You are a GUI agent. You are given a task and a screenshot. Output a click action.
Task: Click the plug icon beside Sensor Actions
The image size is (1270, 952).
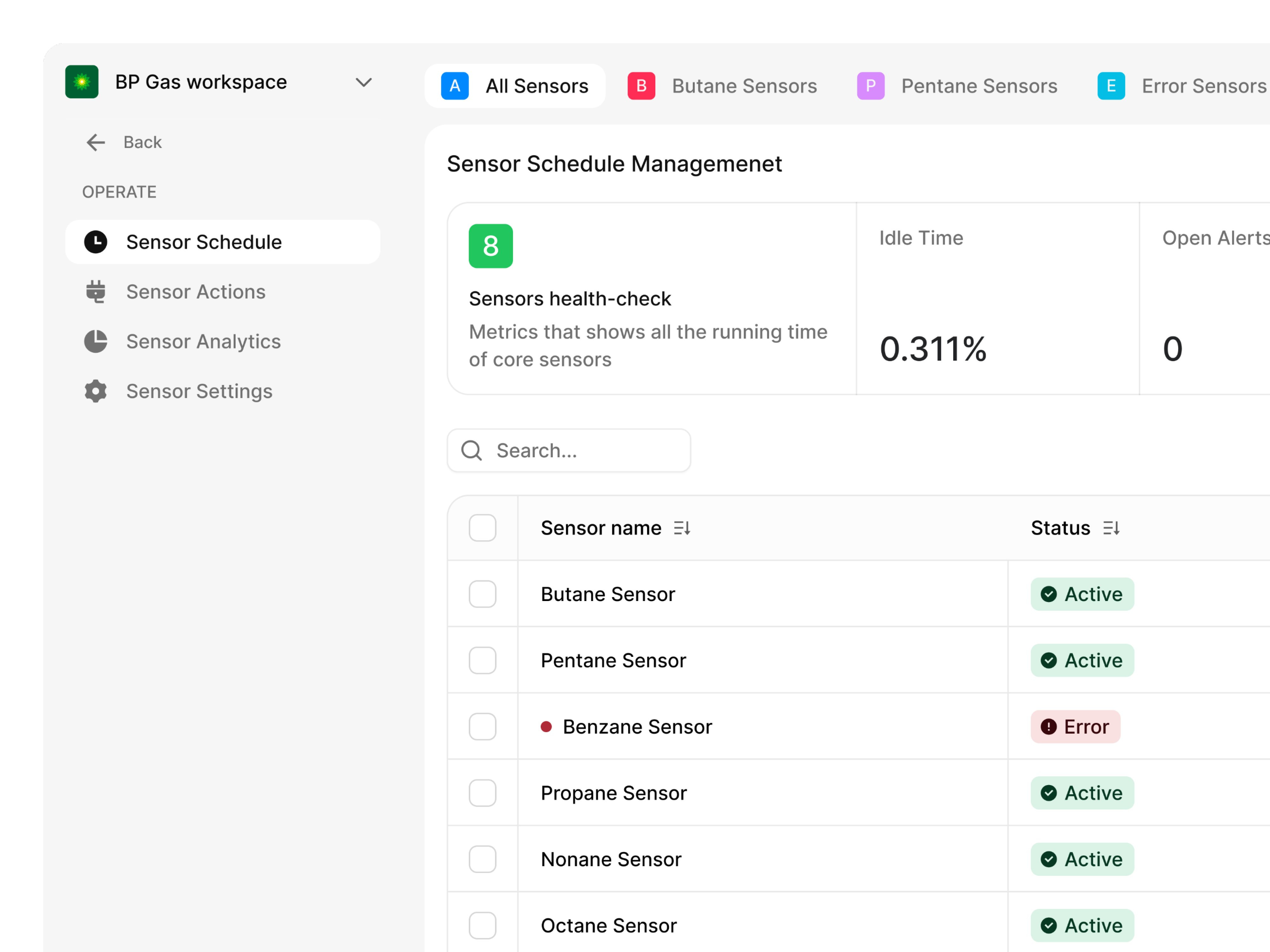click(96, 292)
